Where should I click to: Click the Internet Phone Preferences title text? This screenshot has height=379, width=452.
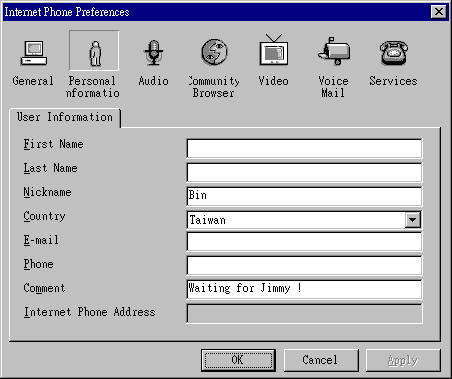[67, 12]
